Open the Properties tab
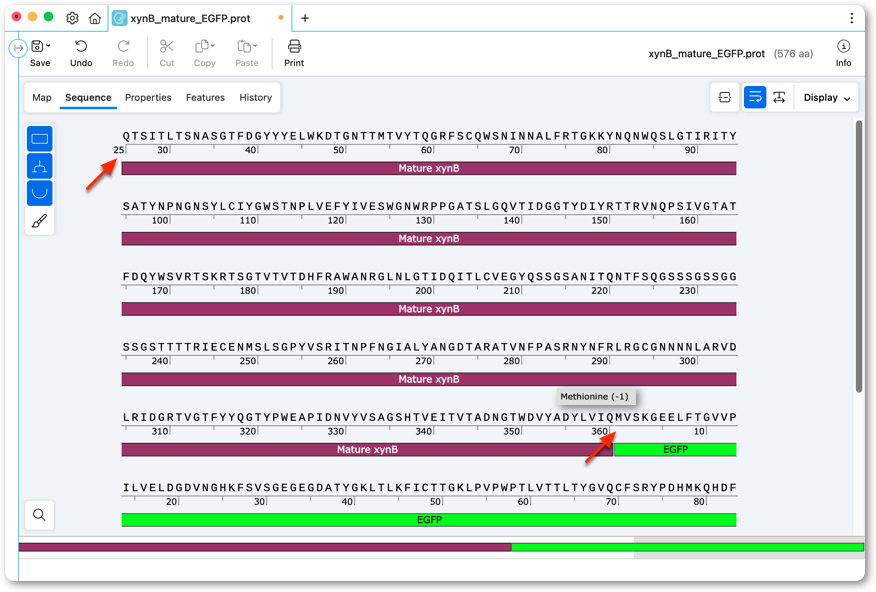The width and height of the screenshot is (876, 592). click(x=148, y=97)
